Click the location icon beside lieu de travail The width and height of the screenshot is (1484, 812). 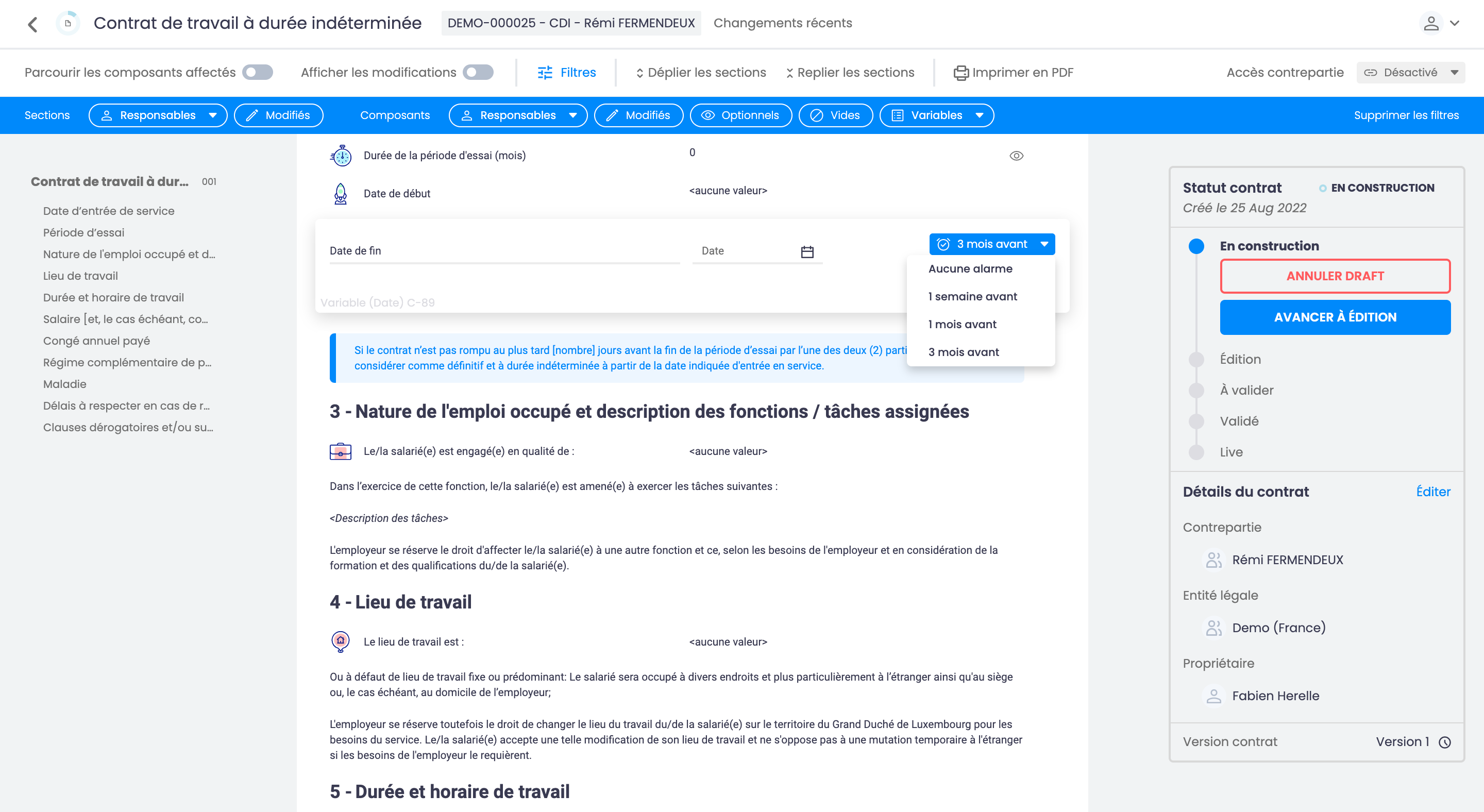pos(341,641)
